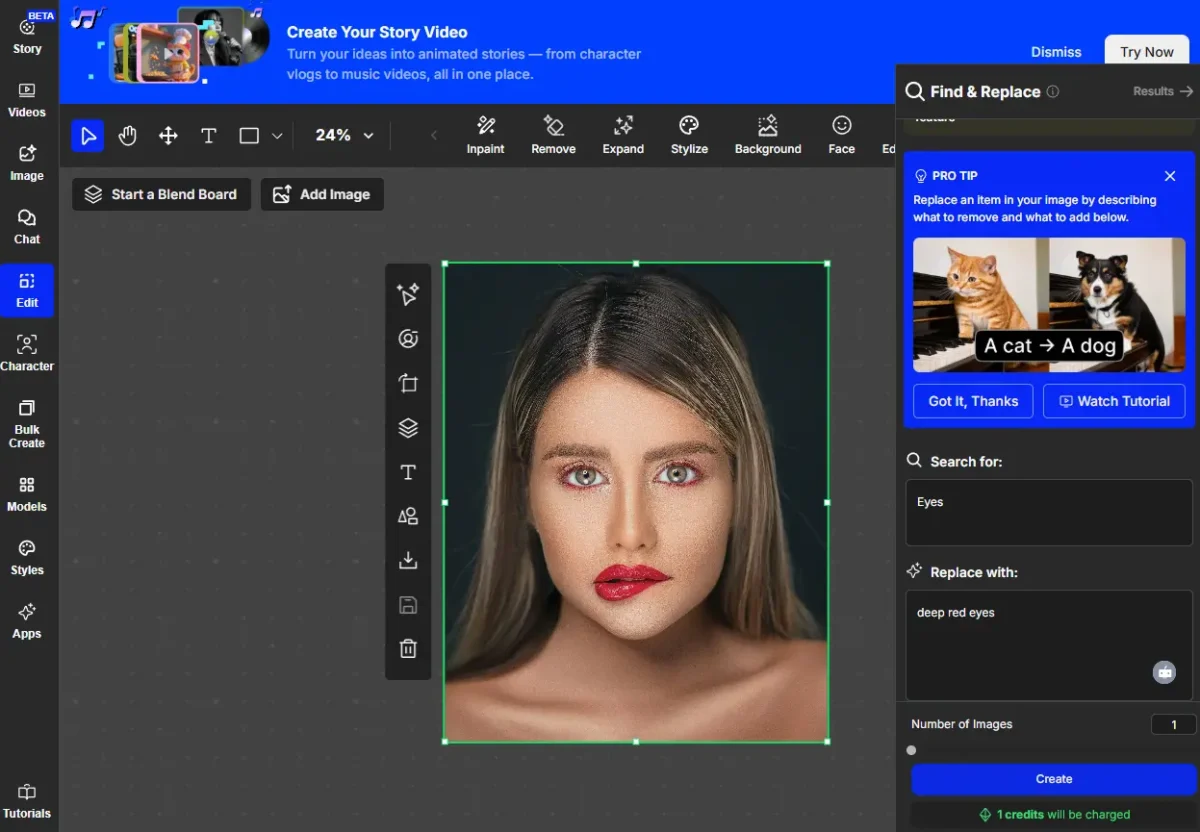
Task: Click the robot assistant icon in Replace field
Action: tap(1164, 673)
